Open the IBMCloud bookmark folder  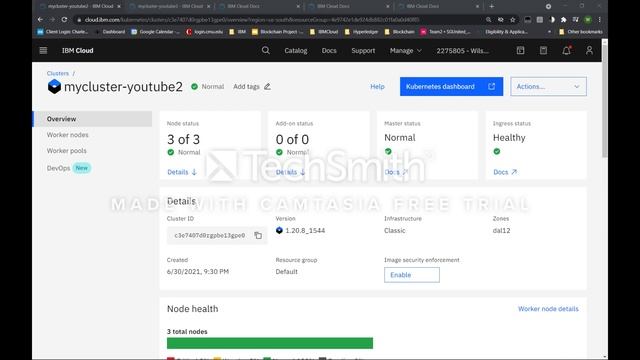click(x=324, y=32)
